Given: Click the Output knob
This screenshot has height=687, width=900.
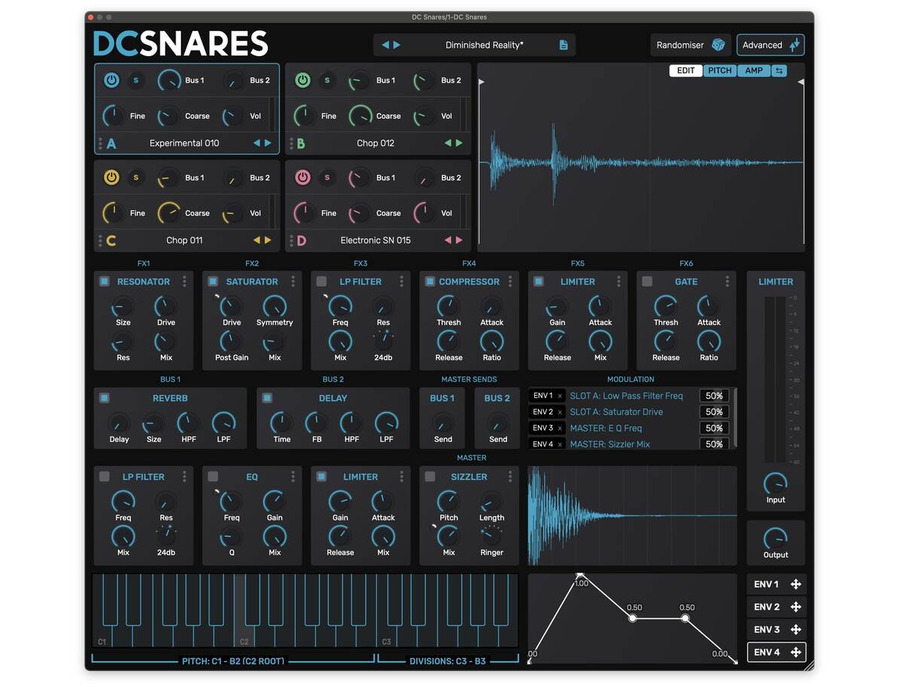Looking at the screenshot, I should coord(775,538).
